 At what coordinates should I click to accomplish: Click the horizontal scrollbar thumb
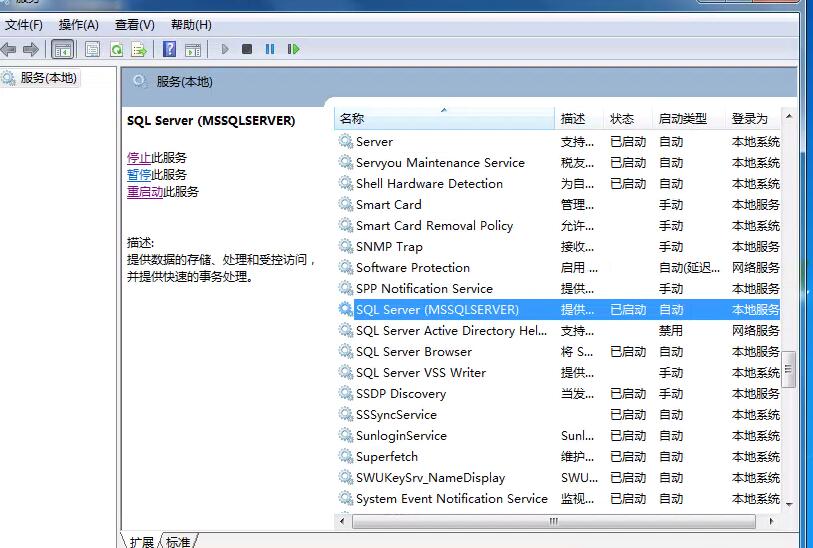click(554, 521)
